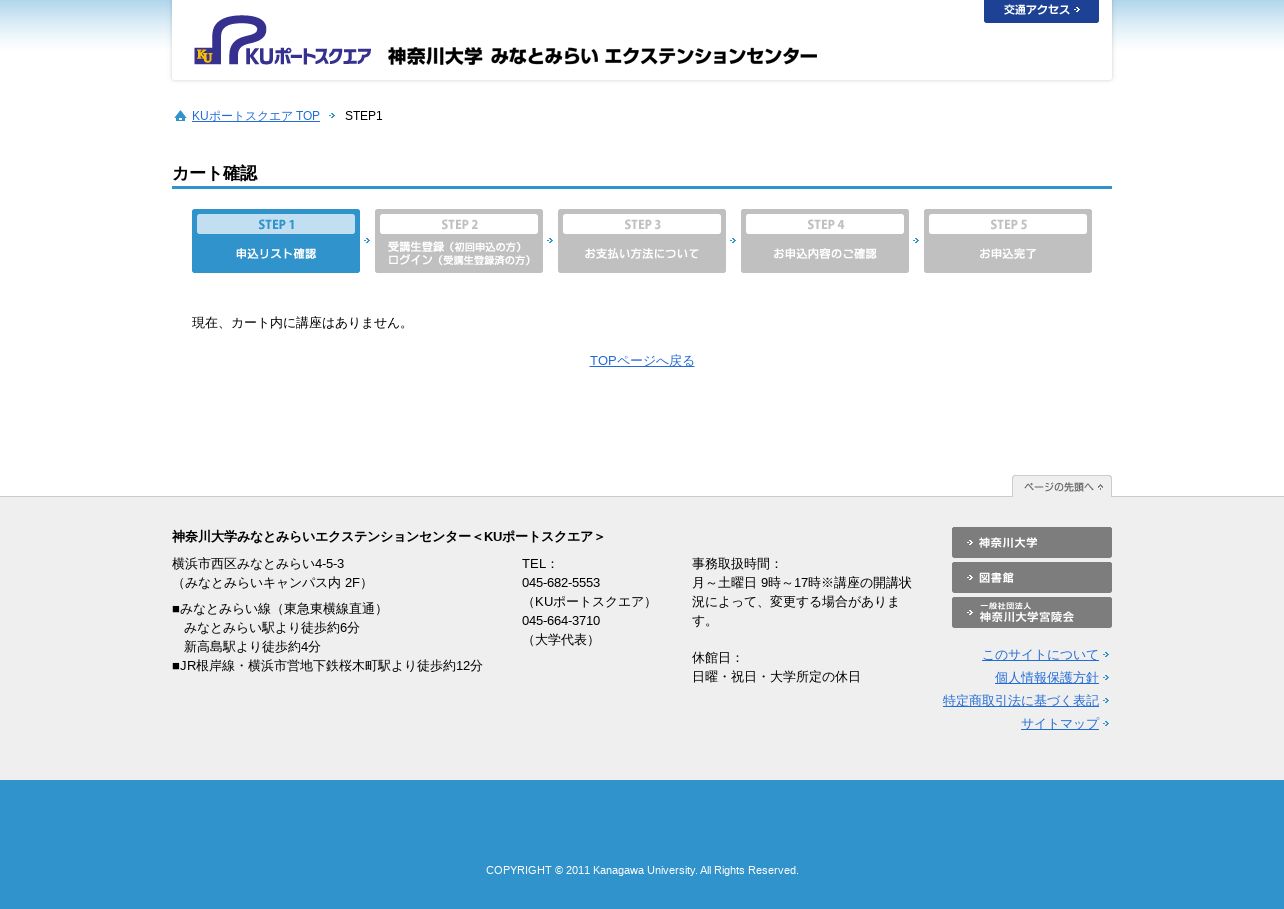Click JR根岸線 桜木町駅 access text
Viewport: 1284px width, 909px height.
327,666
